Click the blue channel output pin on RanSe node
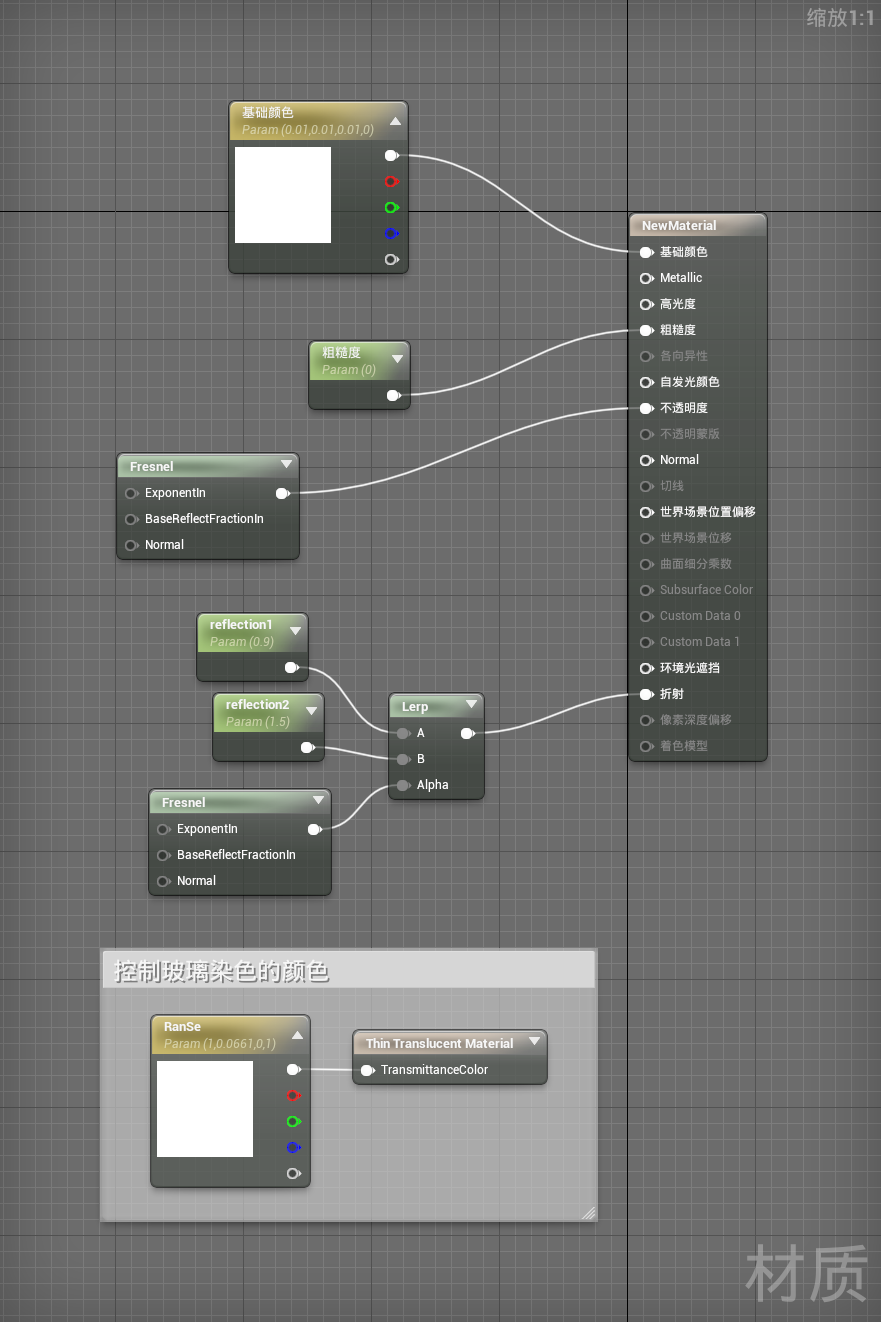This screenshot has height=1322, width=881. pos(293,1147)
